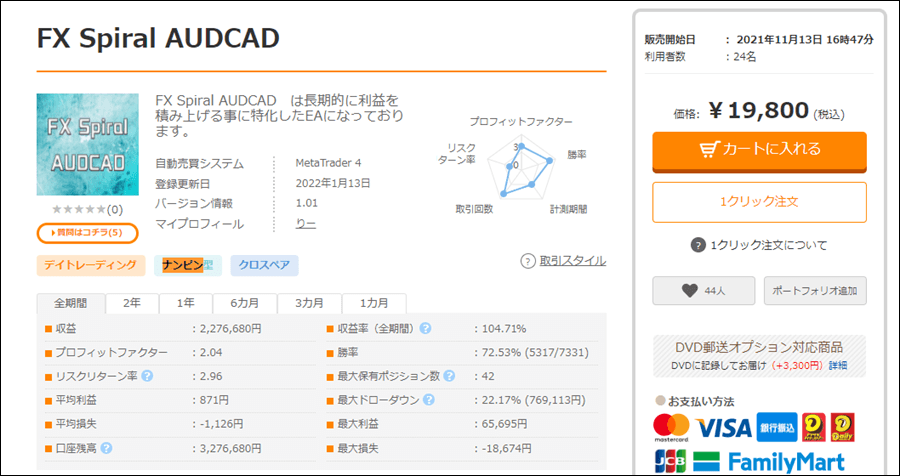
Task: Click the 平均損失 value -1,126円
Action: (221, 424)
